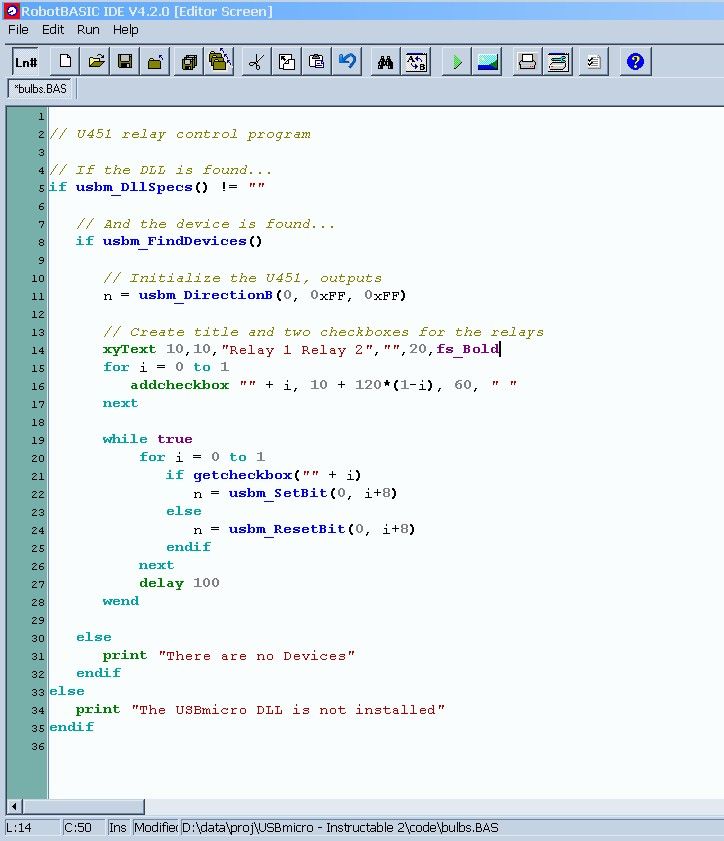Click the 'xyText' keyword on line 14
This screenshot has width=724, height=841.
(x=129, y=349)
